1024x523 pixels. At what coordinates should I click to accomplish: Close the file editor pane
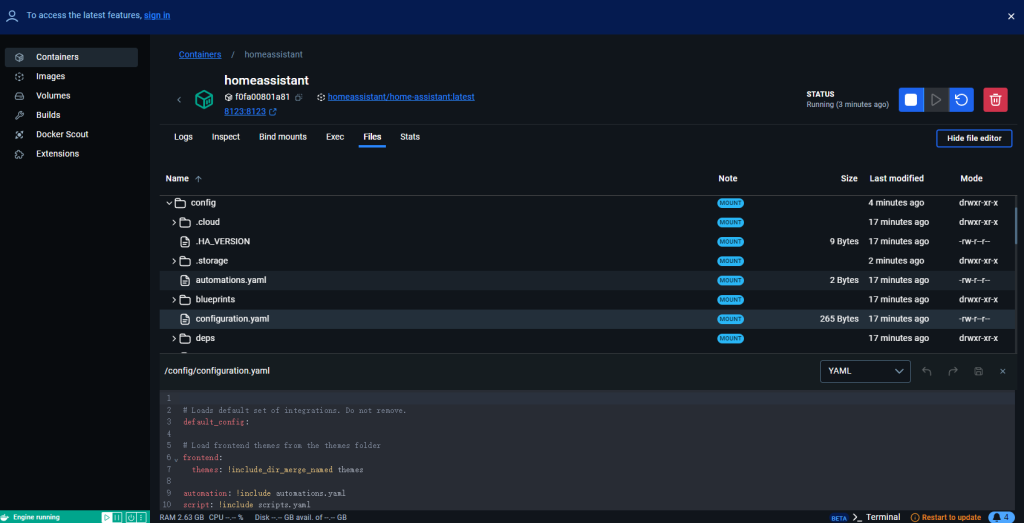[x=1002, y=371]
